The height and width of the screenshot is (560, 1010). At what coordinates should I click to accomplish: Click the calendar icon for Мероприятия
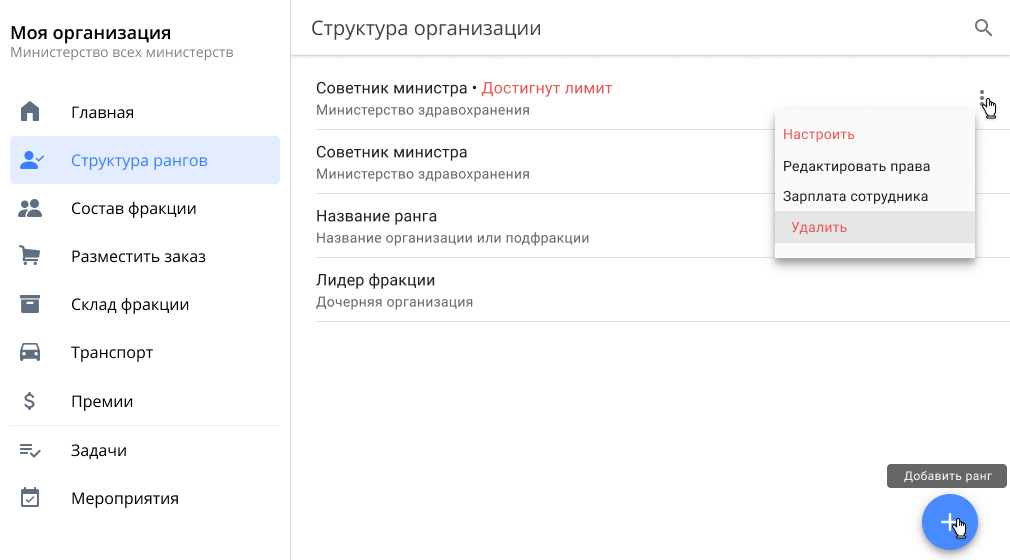(x=30, y=498)
